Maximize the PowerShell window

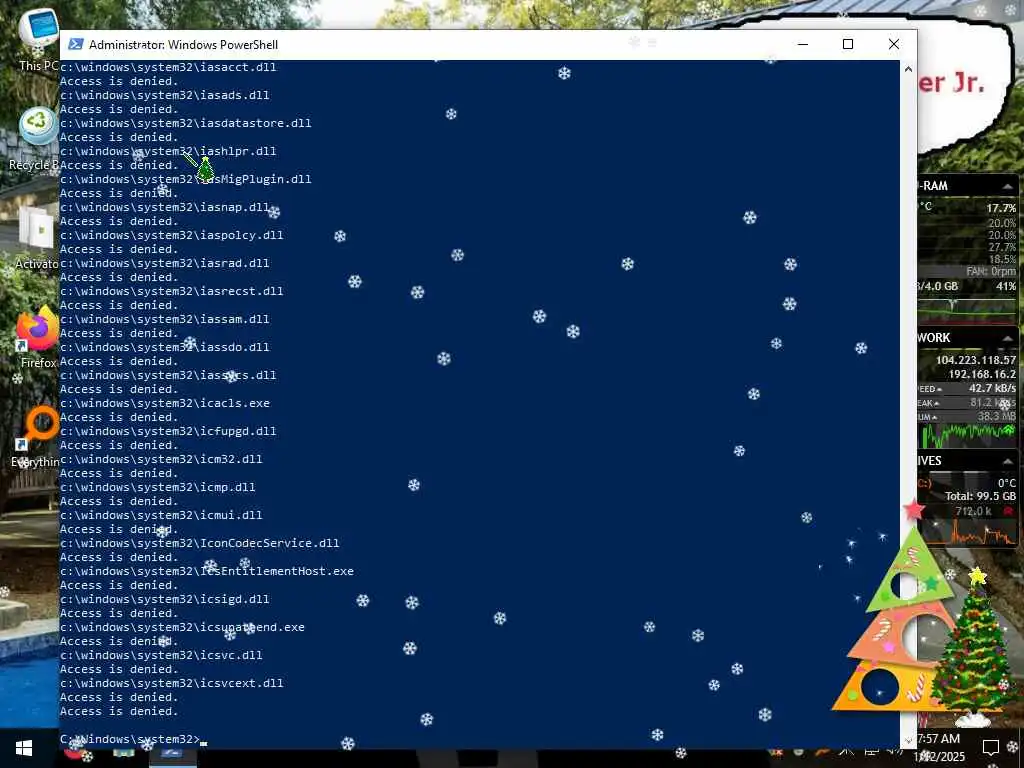848,44
